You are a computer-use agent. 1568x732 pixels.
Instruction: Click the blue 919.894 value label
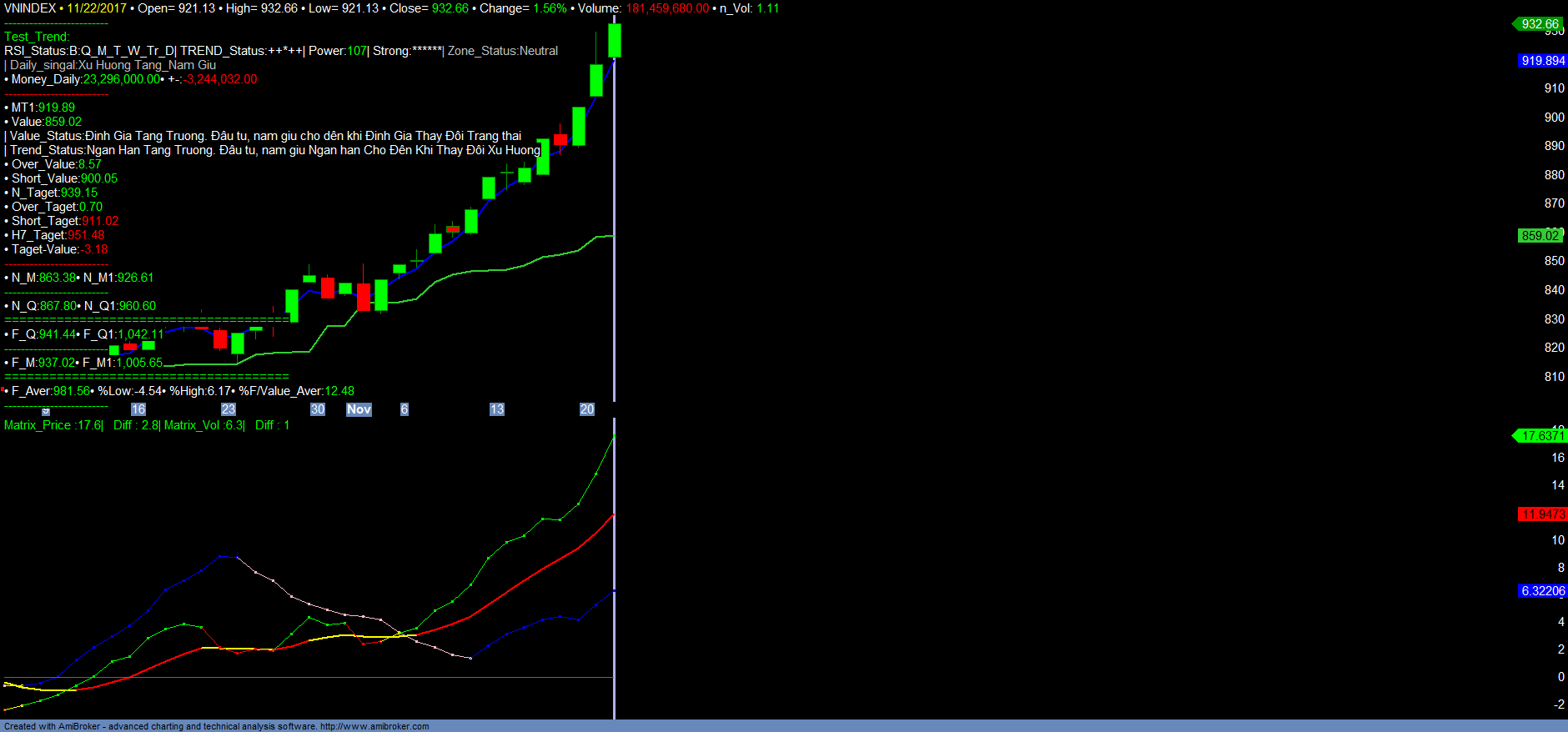pyautogui.click(x=1542, y=61)
